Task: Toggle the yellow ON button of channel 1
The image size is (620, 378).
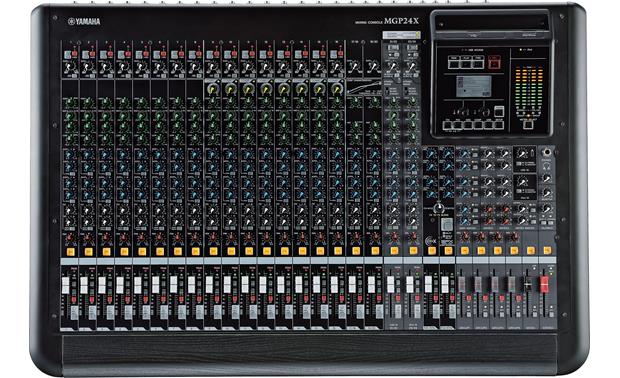Action: [x=70, y=251]
